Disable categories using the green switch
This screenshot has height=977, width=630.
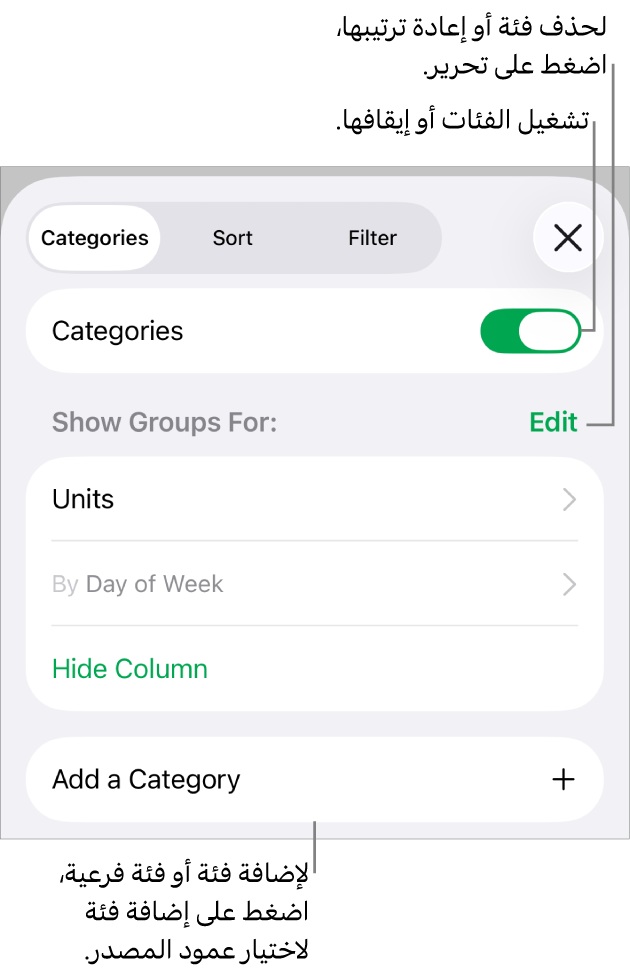(530, 330)
